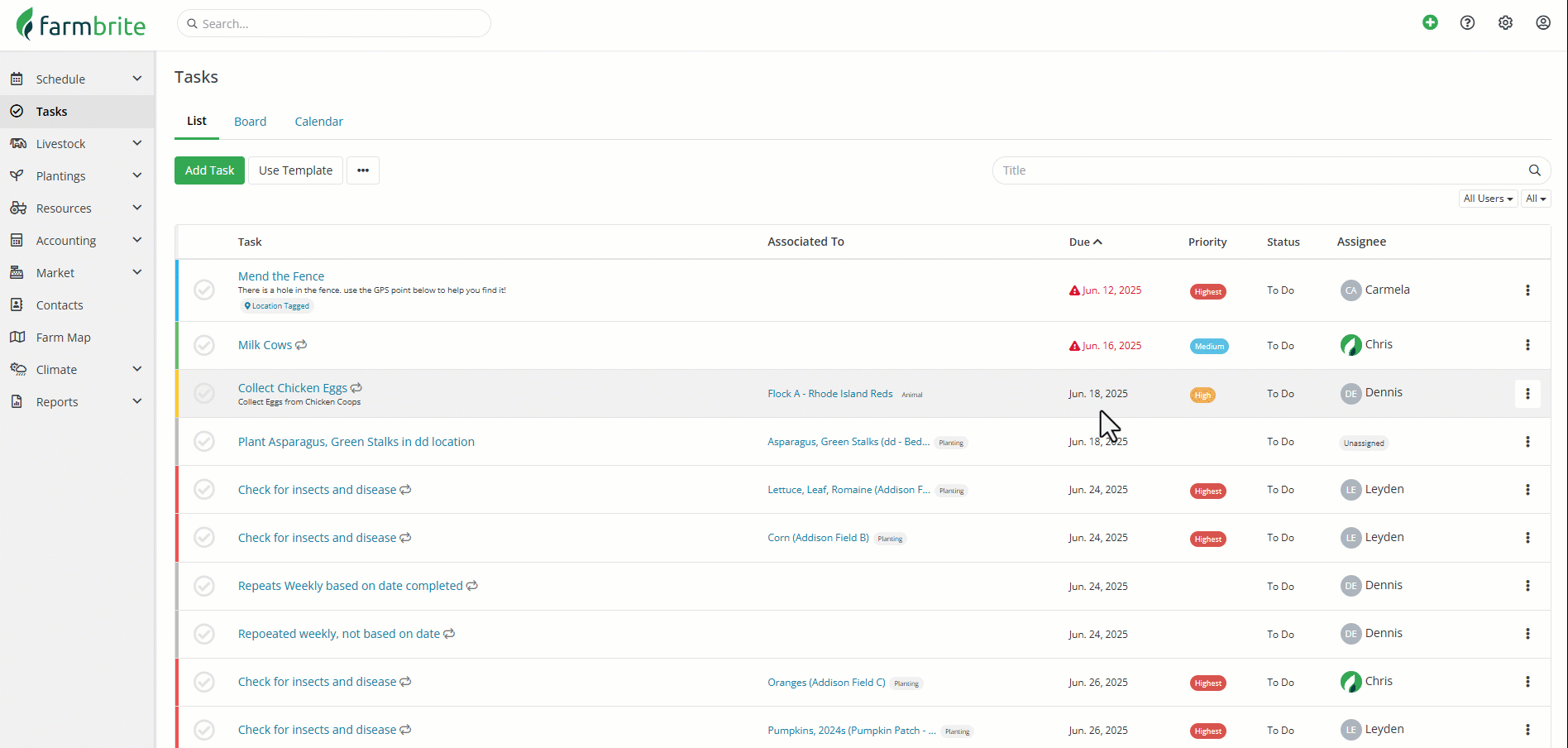Open three-dot menu for Pumpkins insects task

pyautogui.click(x=1527, y=730)
